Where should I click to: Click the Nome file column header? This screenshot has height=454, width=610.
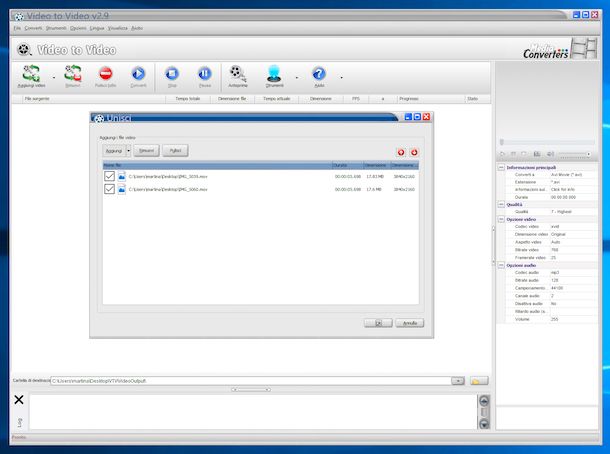pos(217,165)
